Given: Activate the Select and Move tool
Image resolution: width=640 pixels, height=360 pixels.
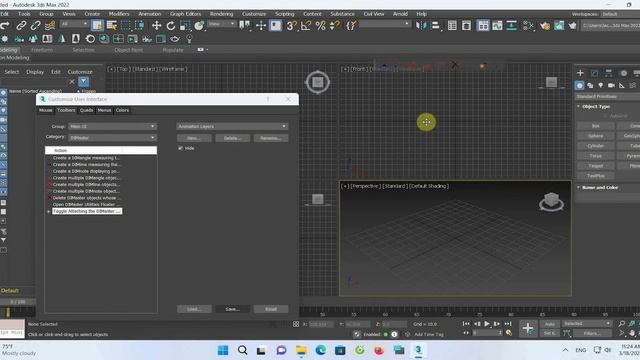Looking at the screenshot, I should (156, 25).
